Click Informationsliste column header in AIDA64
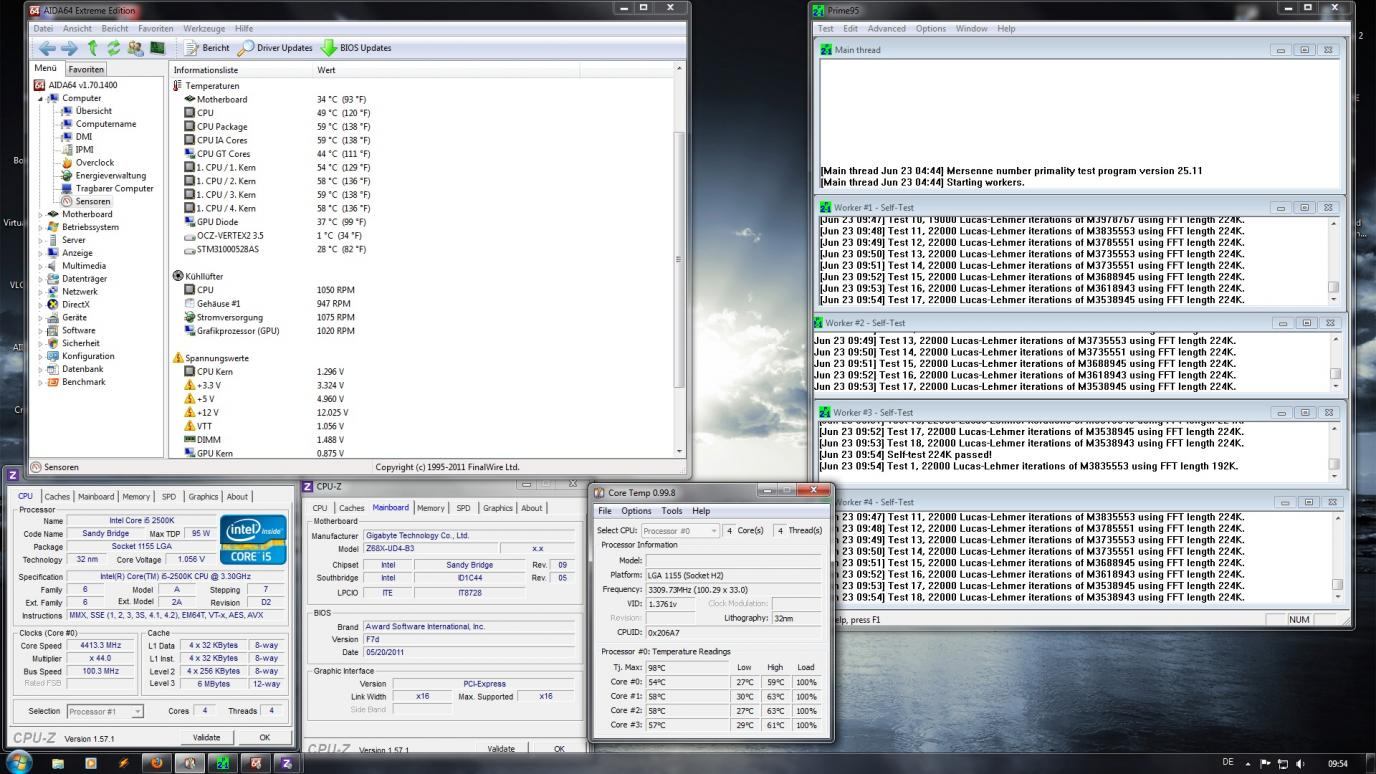1376x774 pixels. tap(240, 70)
